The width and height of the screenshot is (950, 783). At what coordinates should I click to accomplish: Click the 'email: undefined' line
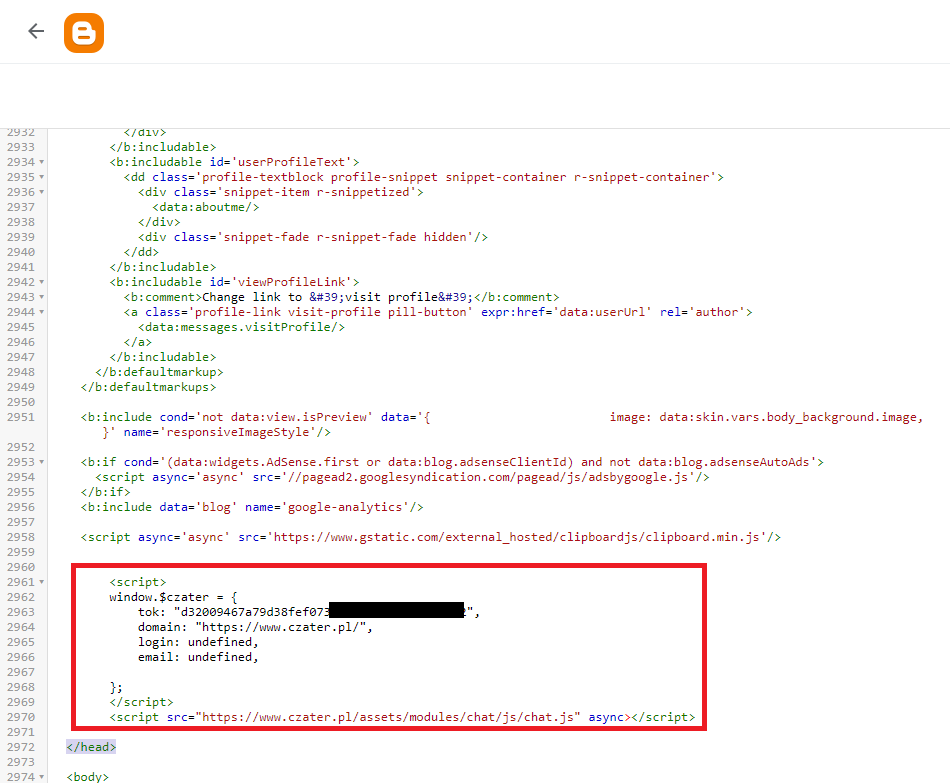tap(198, 657)
